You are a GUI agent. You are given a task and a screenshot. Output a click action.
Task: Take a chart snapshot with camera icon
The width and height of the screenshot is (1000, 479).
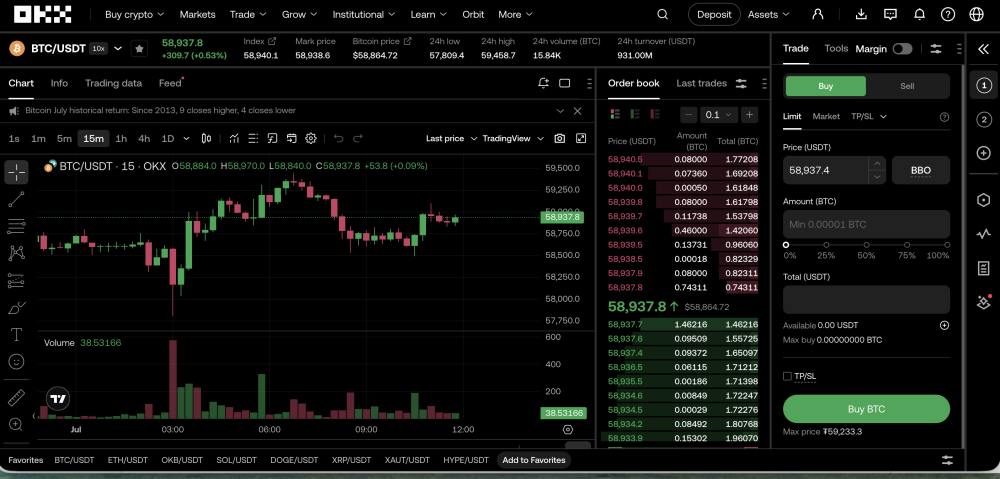(x=559, y=138)
